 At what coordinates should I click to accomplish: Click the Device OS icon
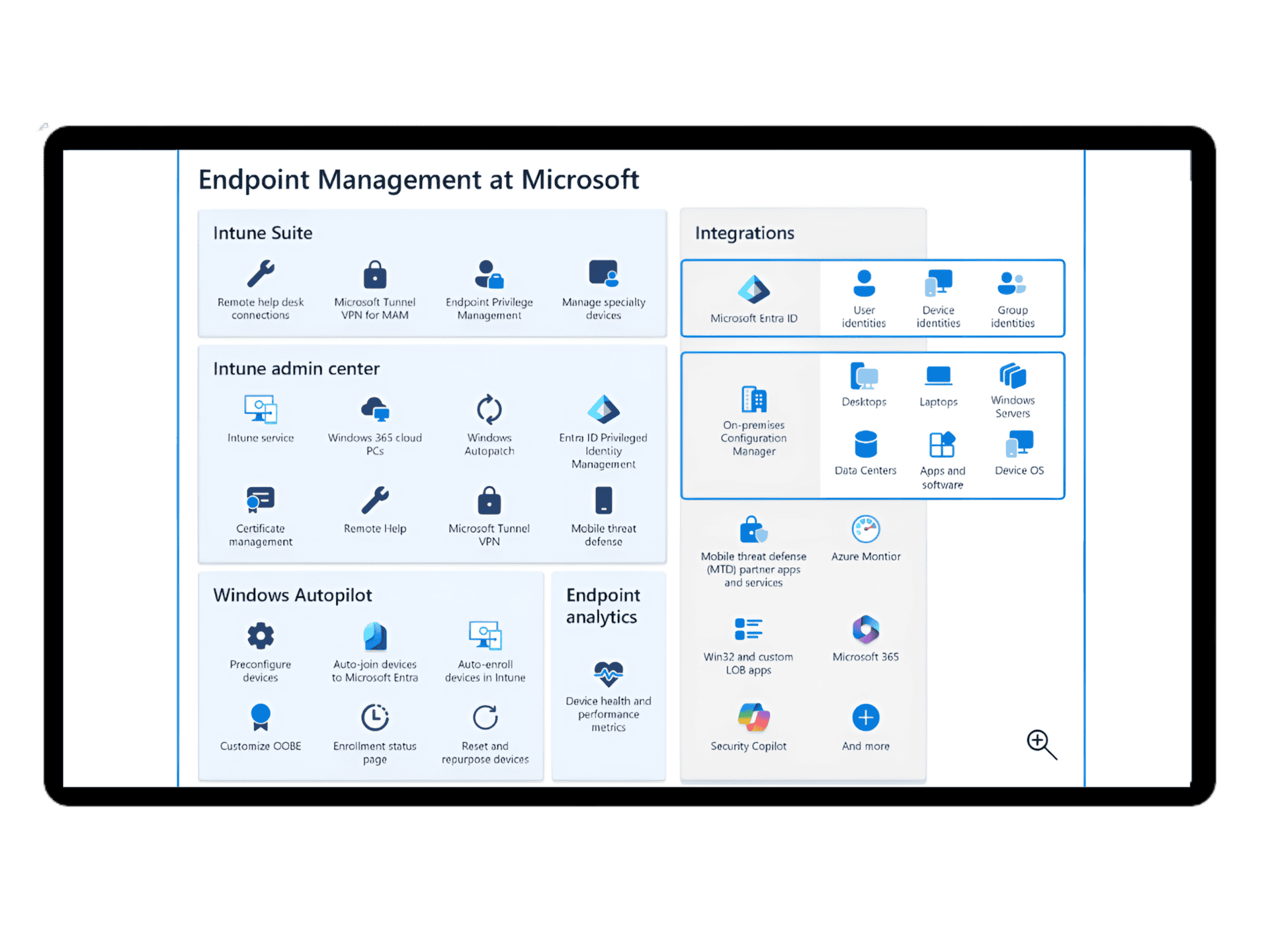1019,444
